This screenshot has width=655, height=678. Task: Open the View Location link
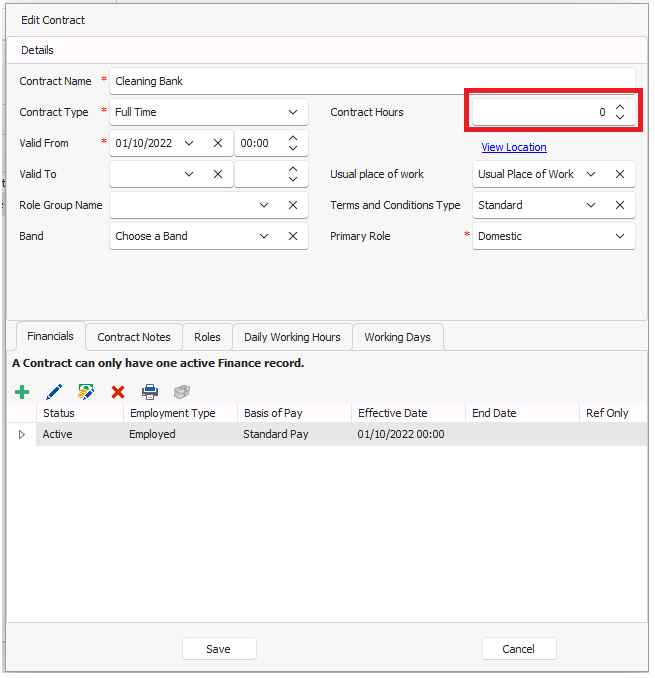click(x=514, y=147)
